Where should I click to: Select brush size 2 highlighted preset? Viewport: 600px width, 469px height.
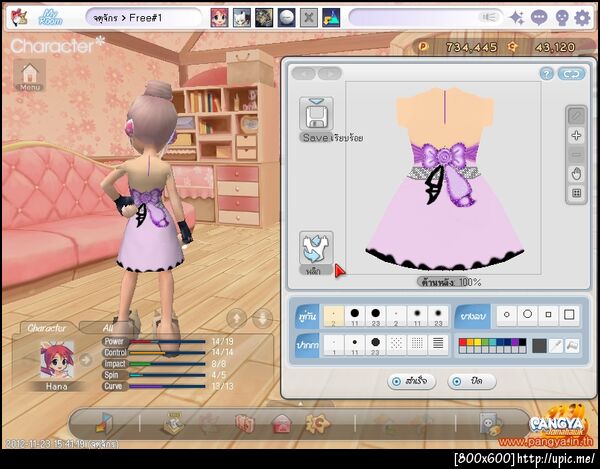pos(334,316)
